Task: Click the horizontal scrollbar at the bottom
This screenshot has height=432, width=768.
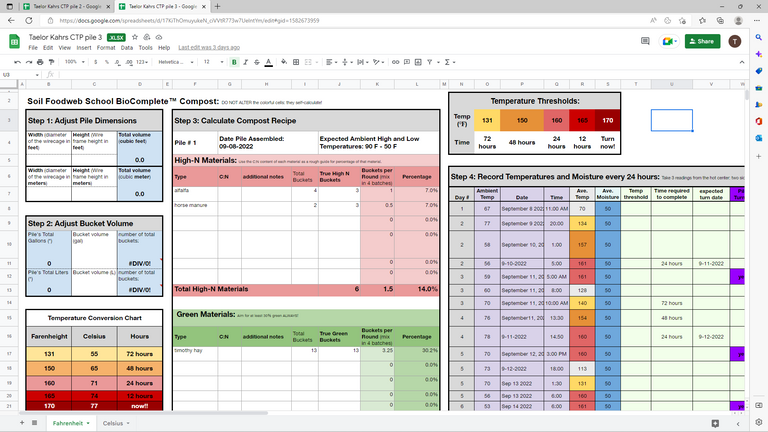Action: coord(144,413)
